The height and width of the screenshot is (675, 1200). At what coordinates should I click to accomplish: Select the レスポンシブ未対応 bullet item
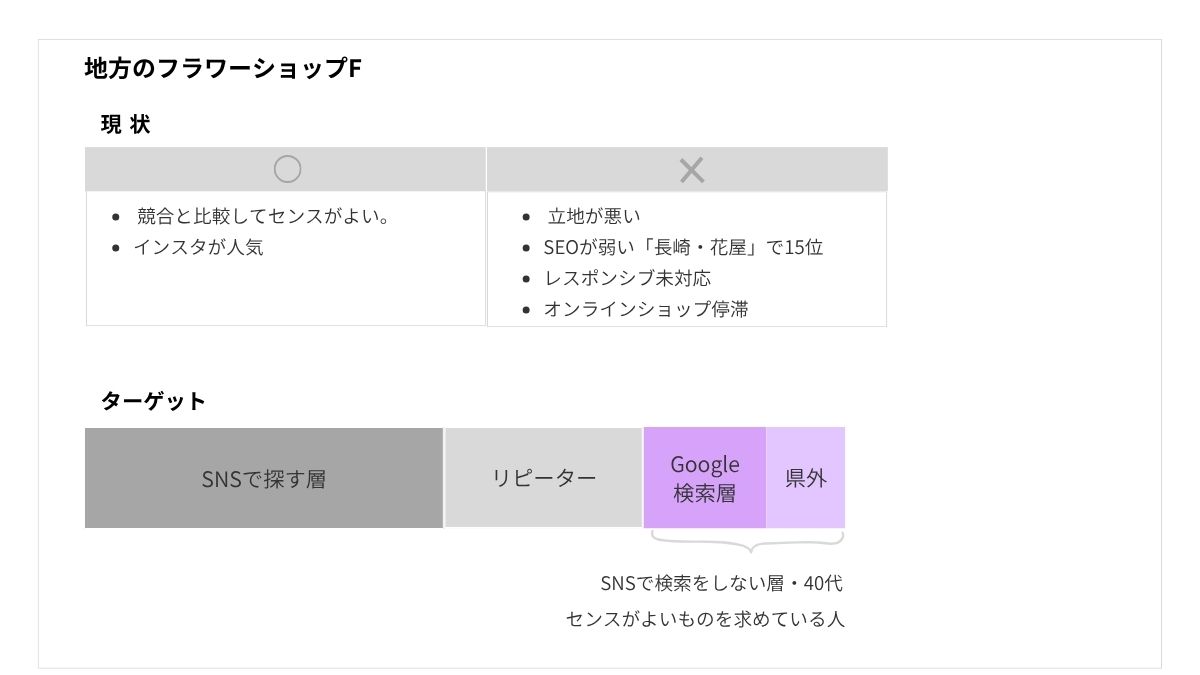pos(627,278)
